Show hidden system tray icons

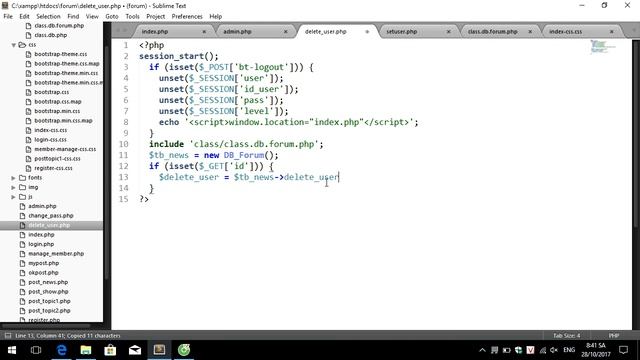pyautogui.click(x=482, y=350)
